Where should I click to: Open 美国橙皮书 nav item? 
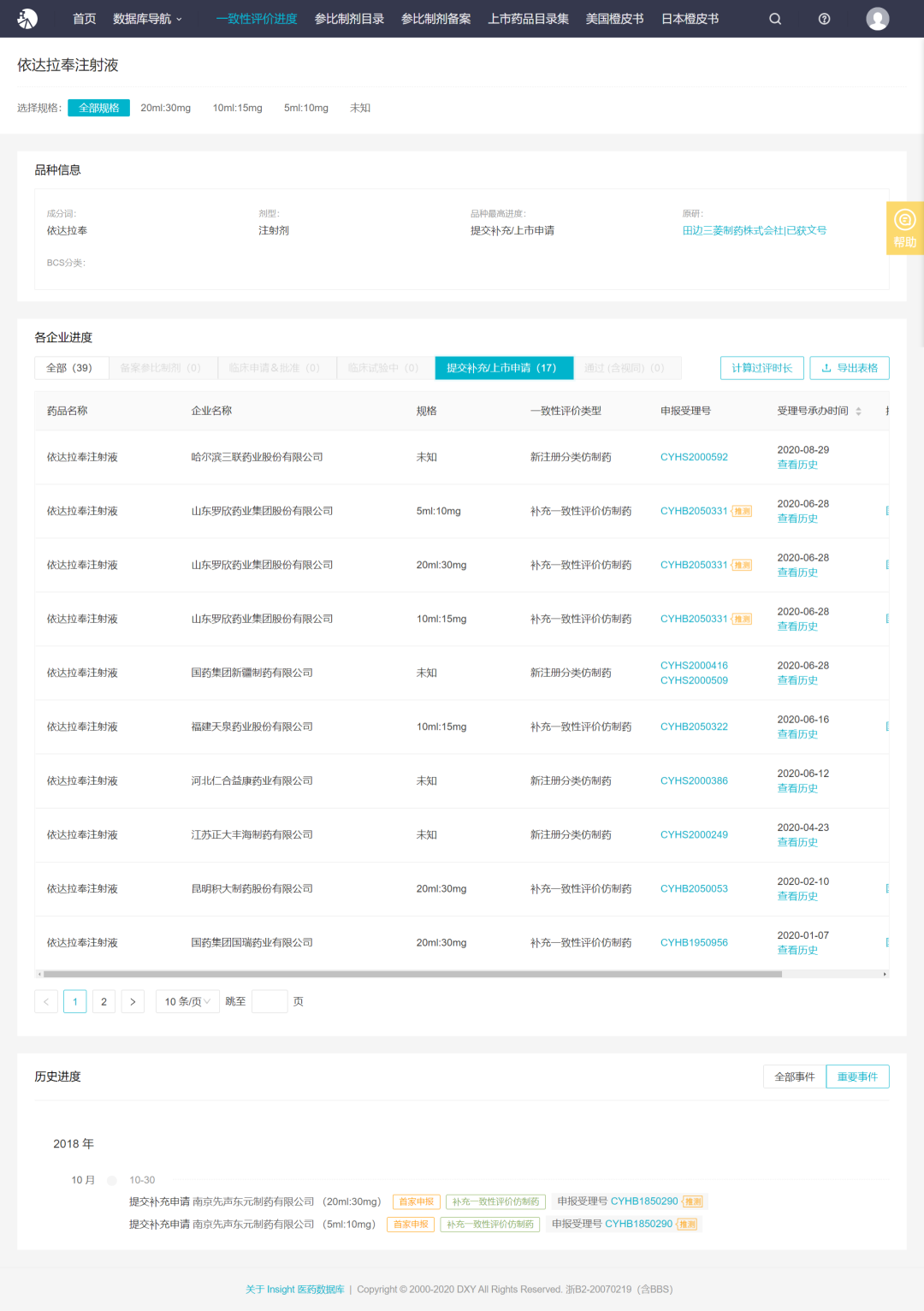(614, 19)
